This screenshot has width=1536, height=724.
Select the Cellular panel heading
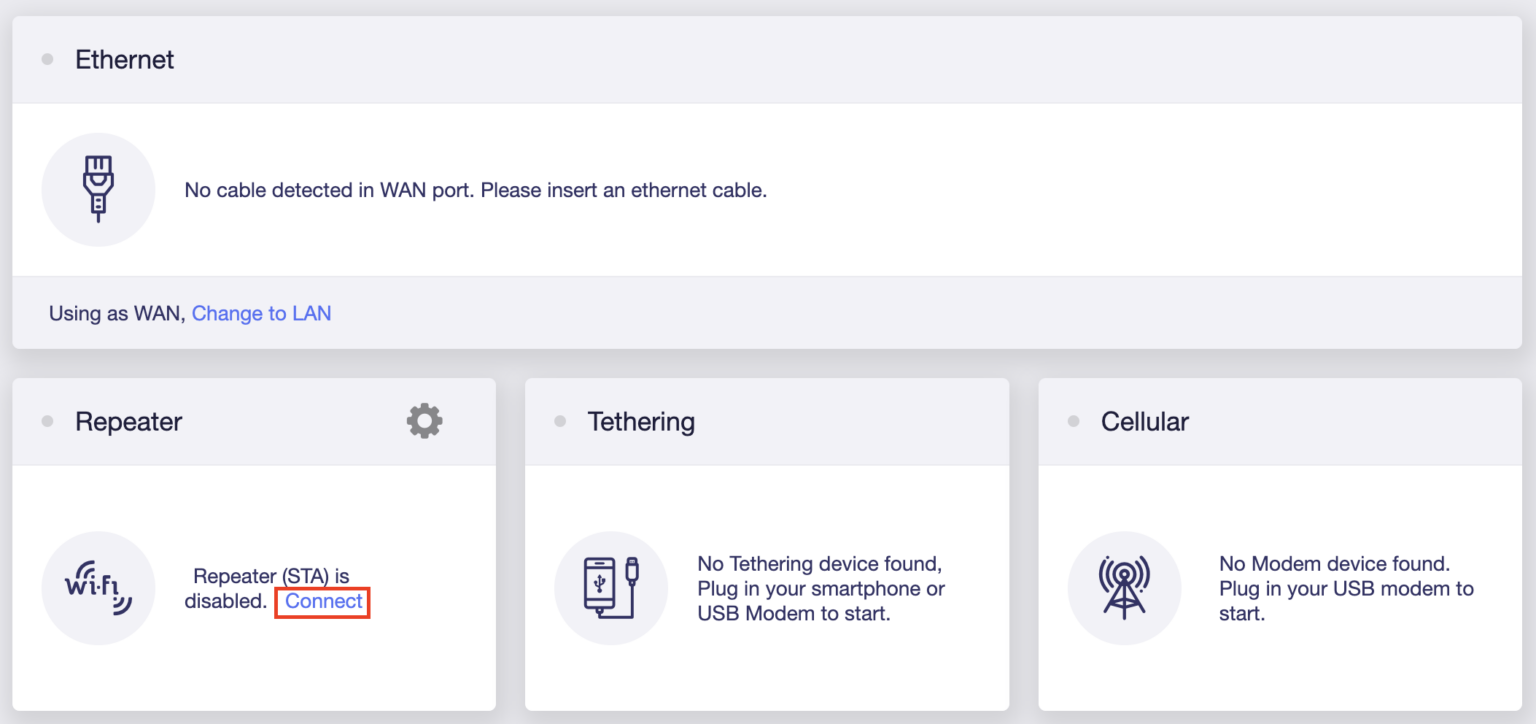pyautogui.click(x=1145, y=422)
